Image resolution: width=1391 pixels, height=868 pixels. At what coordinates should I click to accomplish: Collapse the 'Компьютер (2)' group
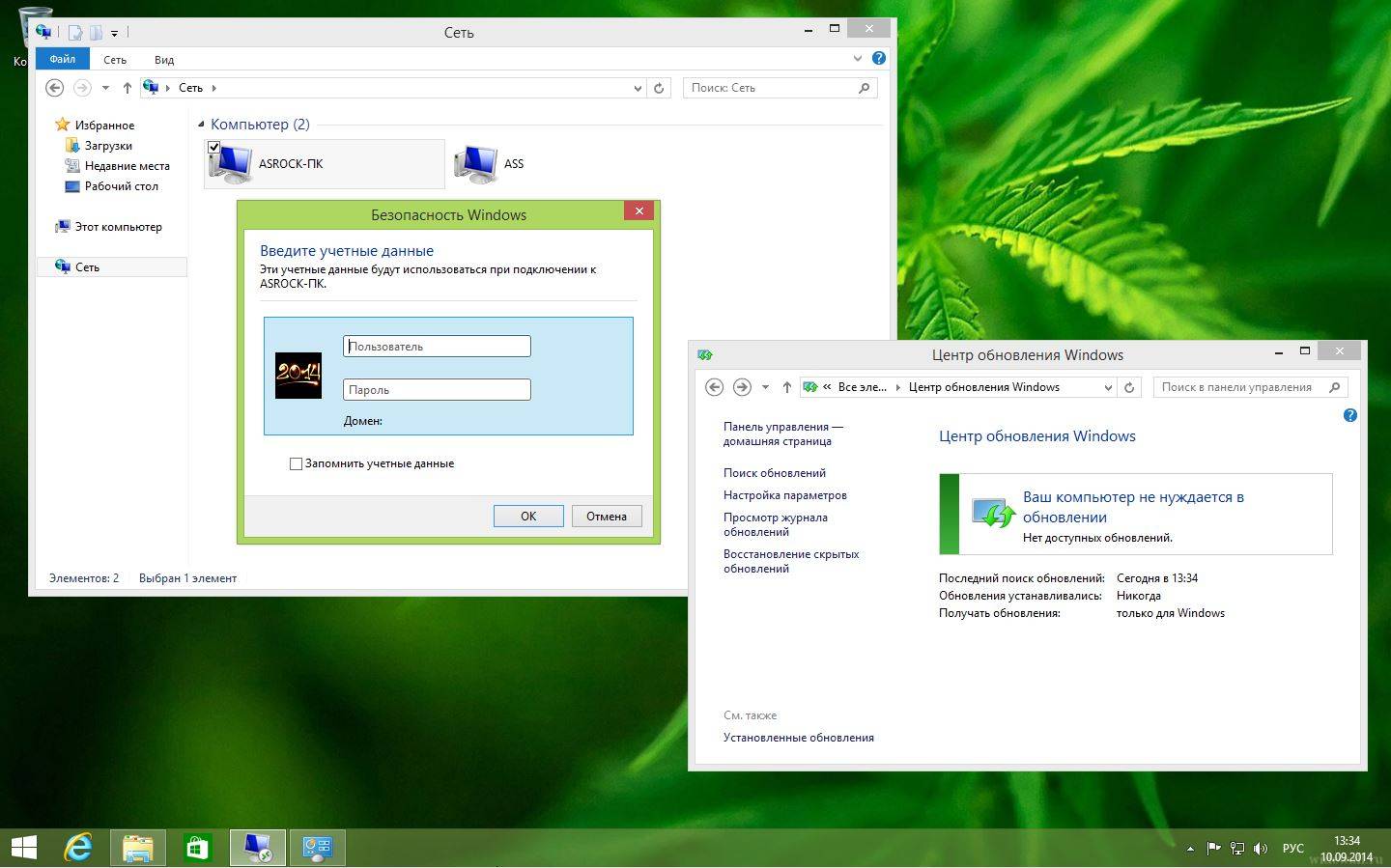[202, 125]
